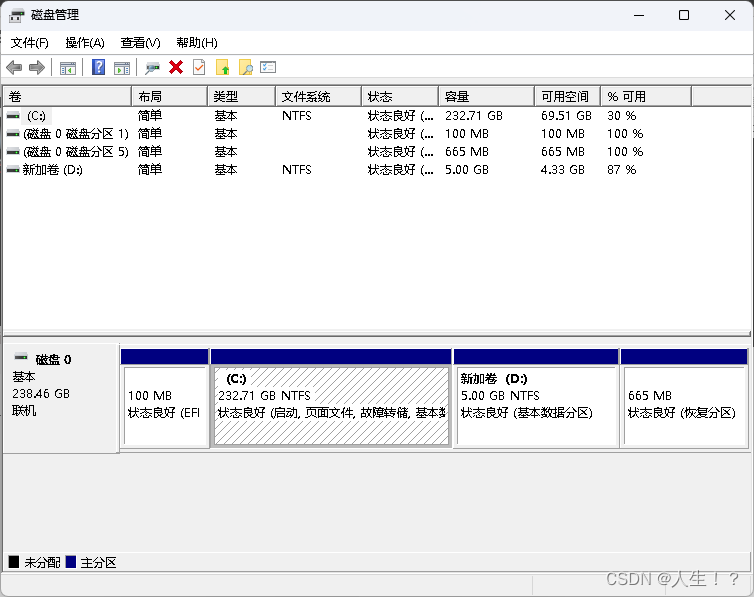The image size is (754, 597).
Task: Select the 新加卷 (D:) 5.00 GB partition block
Action: (536, 406)
